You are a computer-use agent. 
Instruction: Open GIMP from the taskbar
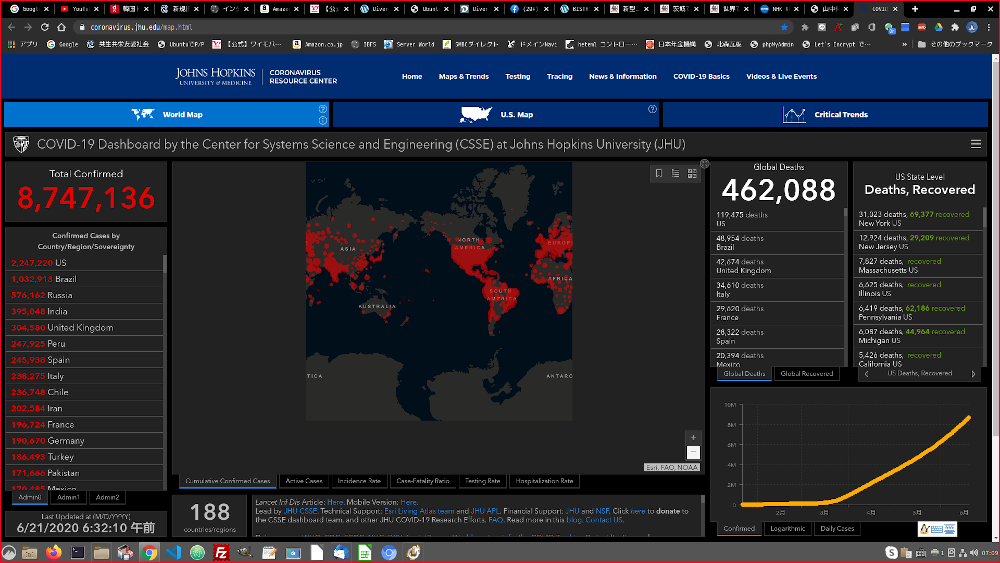click(245, 552)
